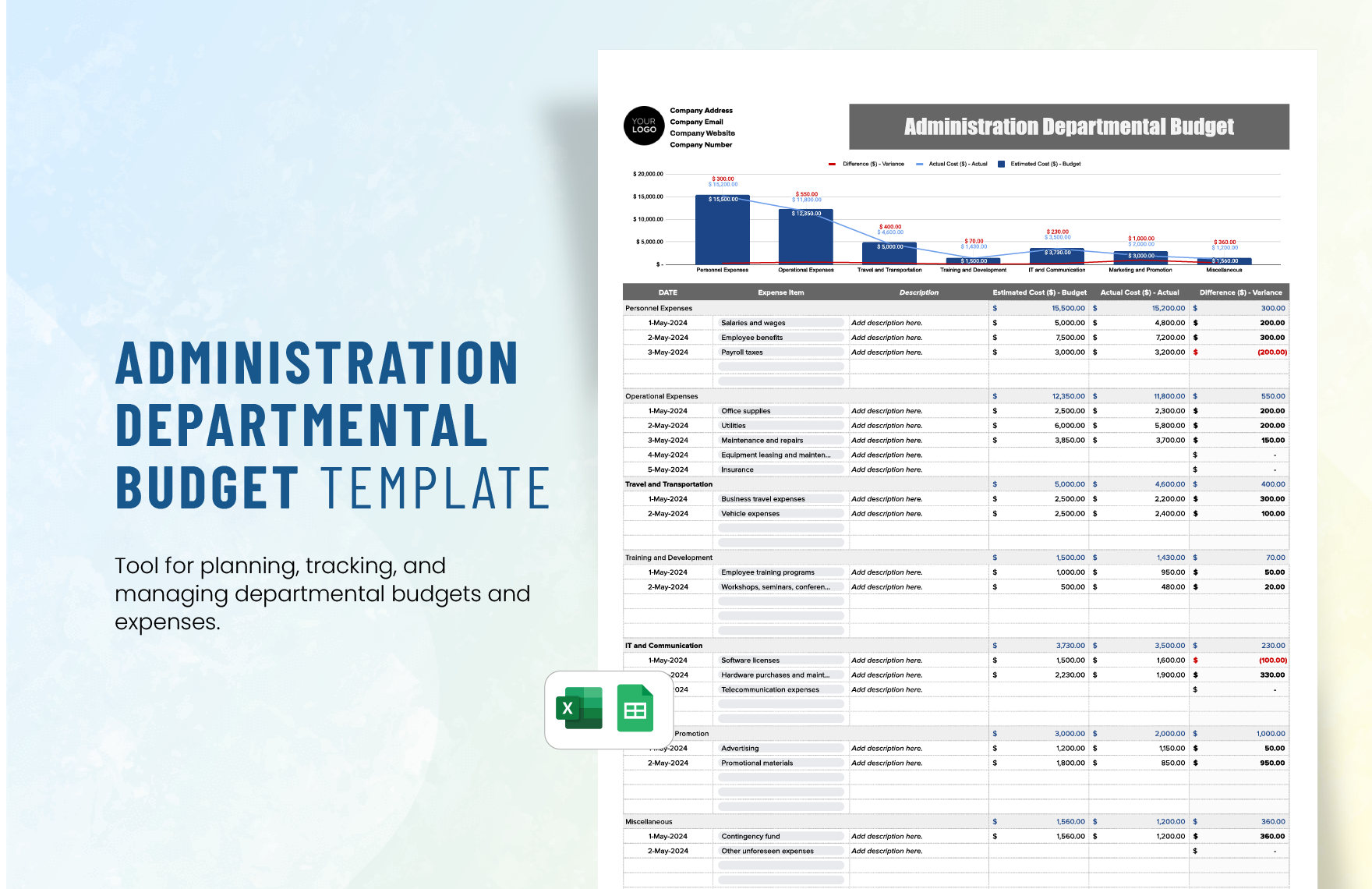
Task: Collapse the IT and Communication section row
Action: (x=662, y=645)
